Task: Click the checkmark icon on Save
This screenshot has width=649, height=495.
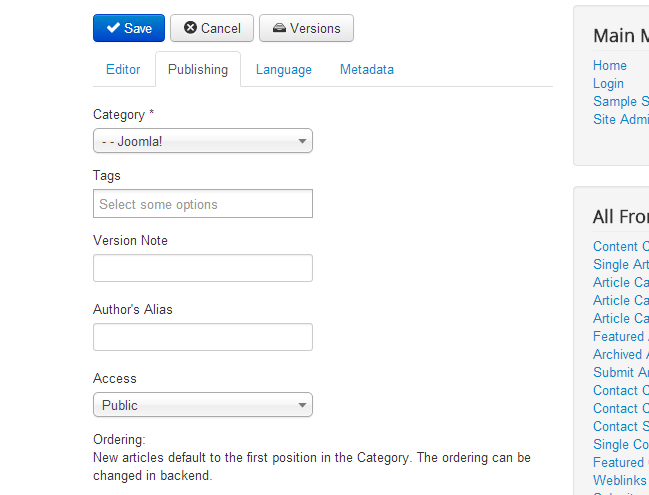Action: tap(113, 28)
